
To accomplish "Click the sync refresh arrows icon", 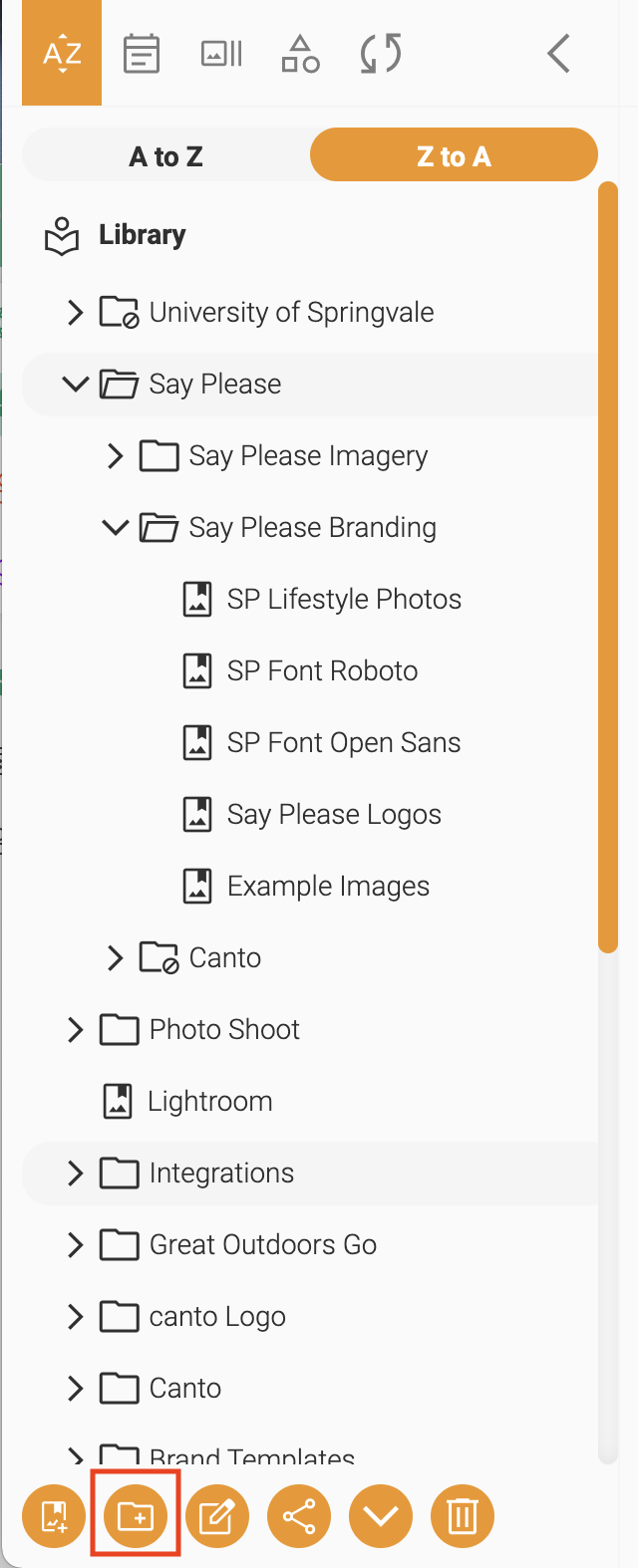I will [x=381, y=54].
